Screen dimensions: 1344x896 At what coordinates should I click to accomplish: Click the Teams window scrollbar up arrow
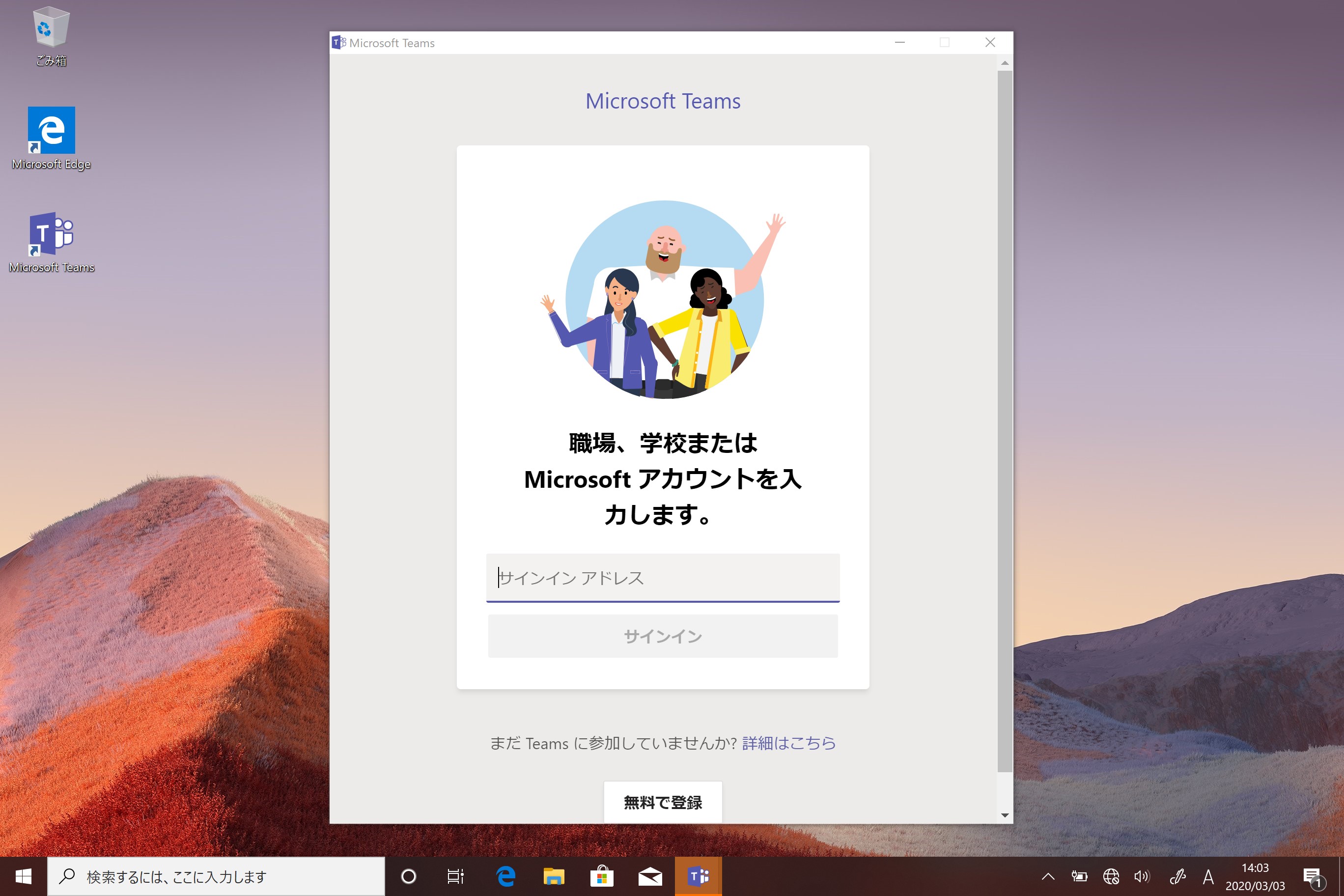[x=1005, y=62]
